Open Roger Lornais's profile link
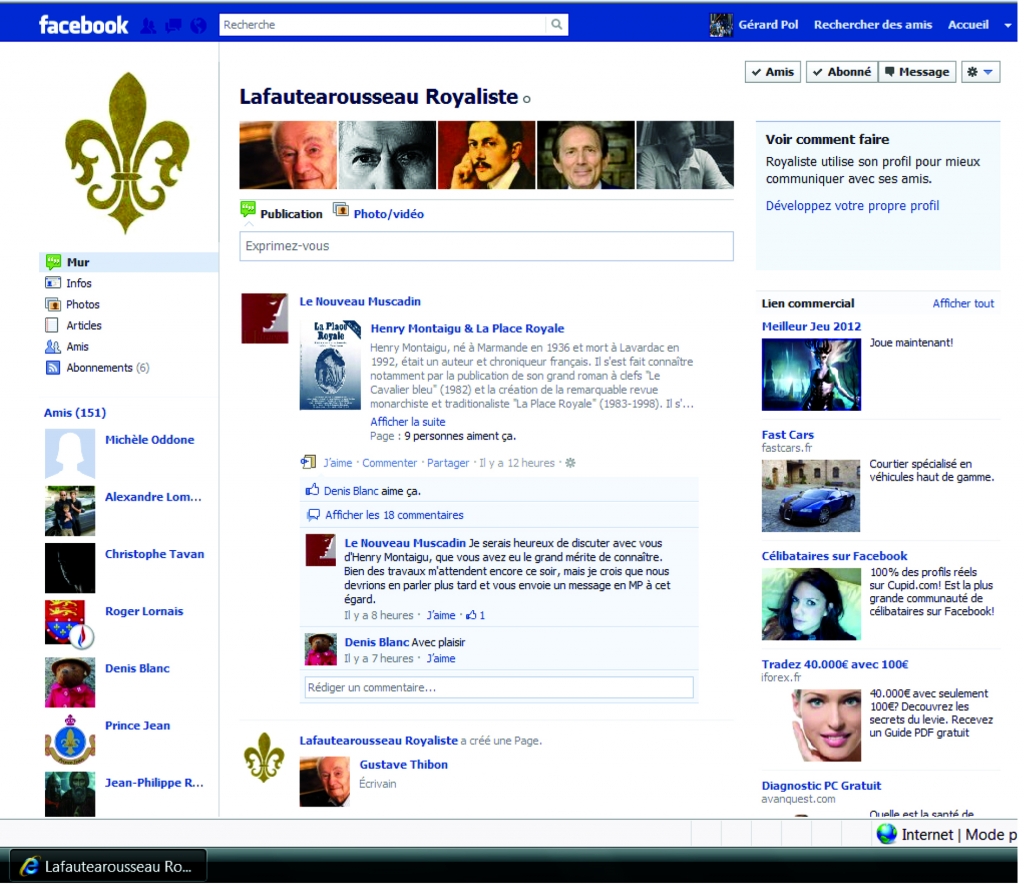 (x=144, y=611)
